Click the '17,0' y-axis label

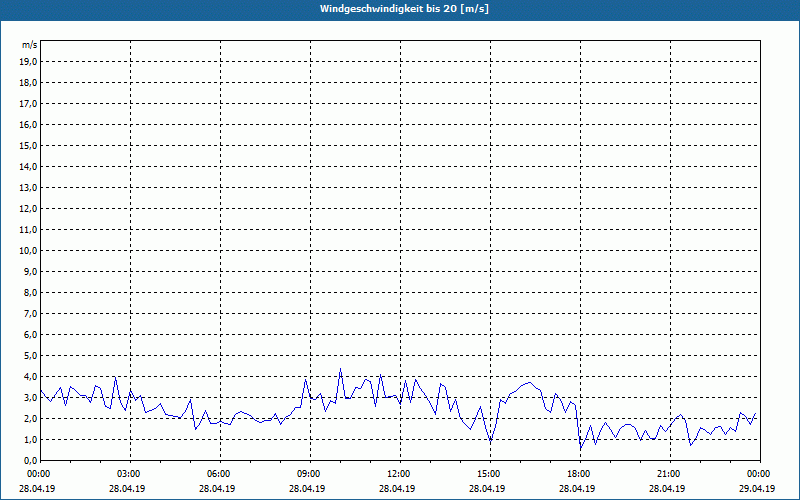pos(29,104)
